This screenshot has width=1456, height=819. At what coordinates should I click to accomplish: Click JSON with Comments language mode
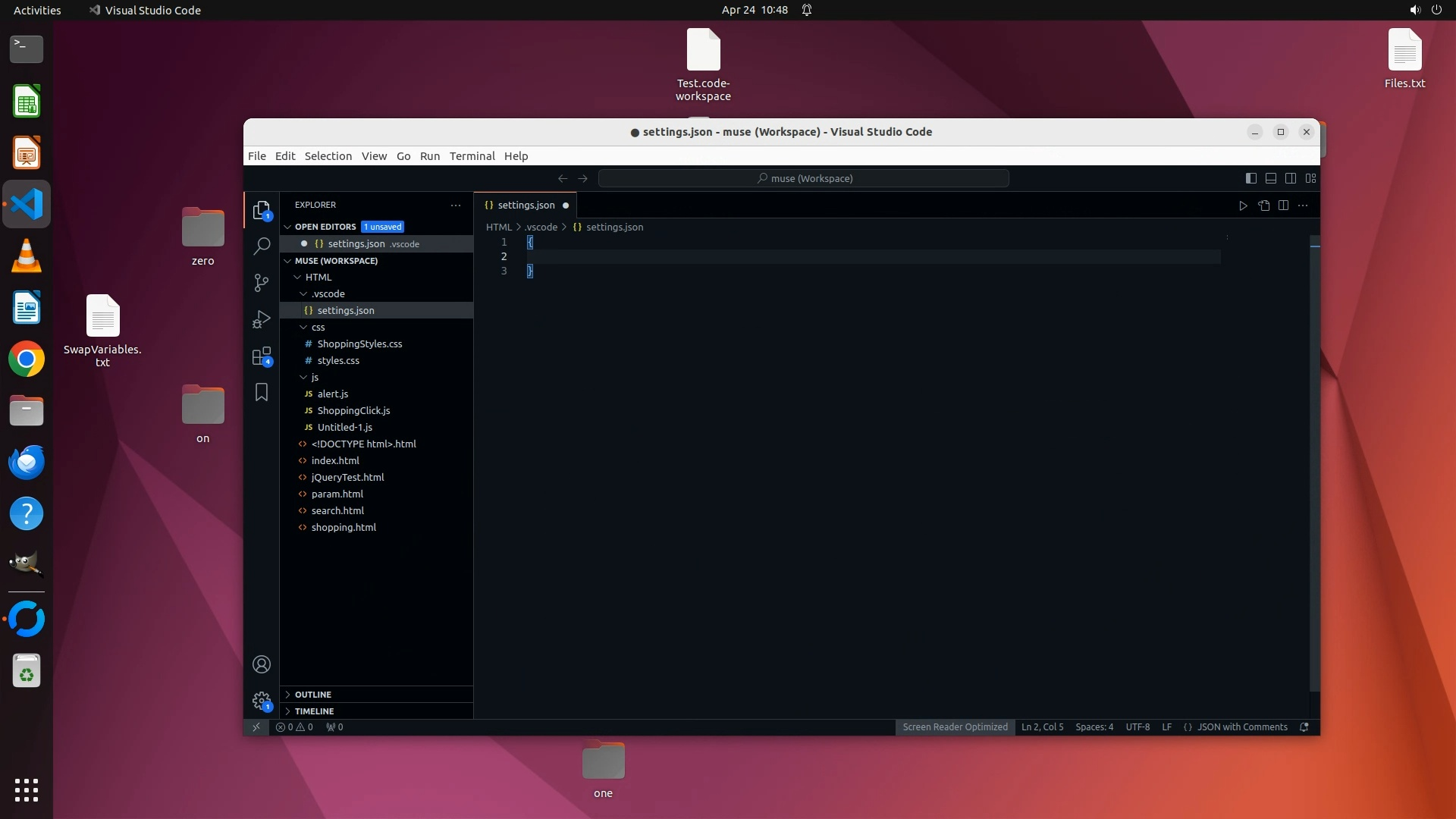point(1241,727)
